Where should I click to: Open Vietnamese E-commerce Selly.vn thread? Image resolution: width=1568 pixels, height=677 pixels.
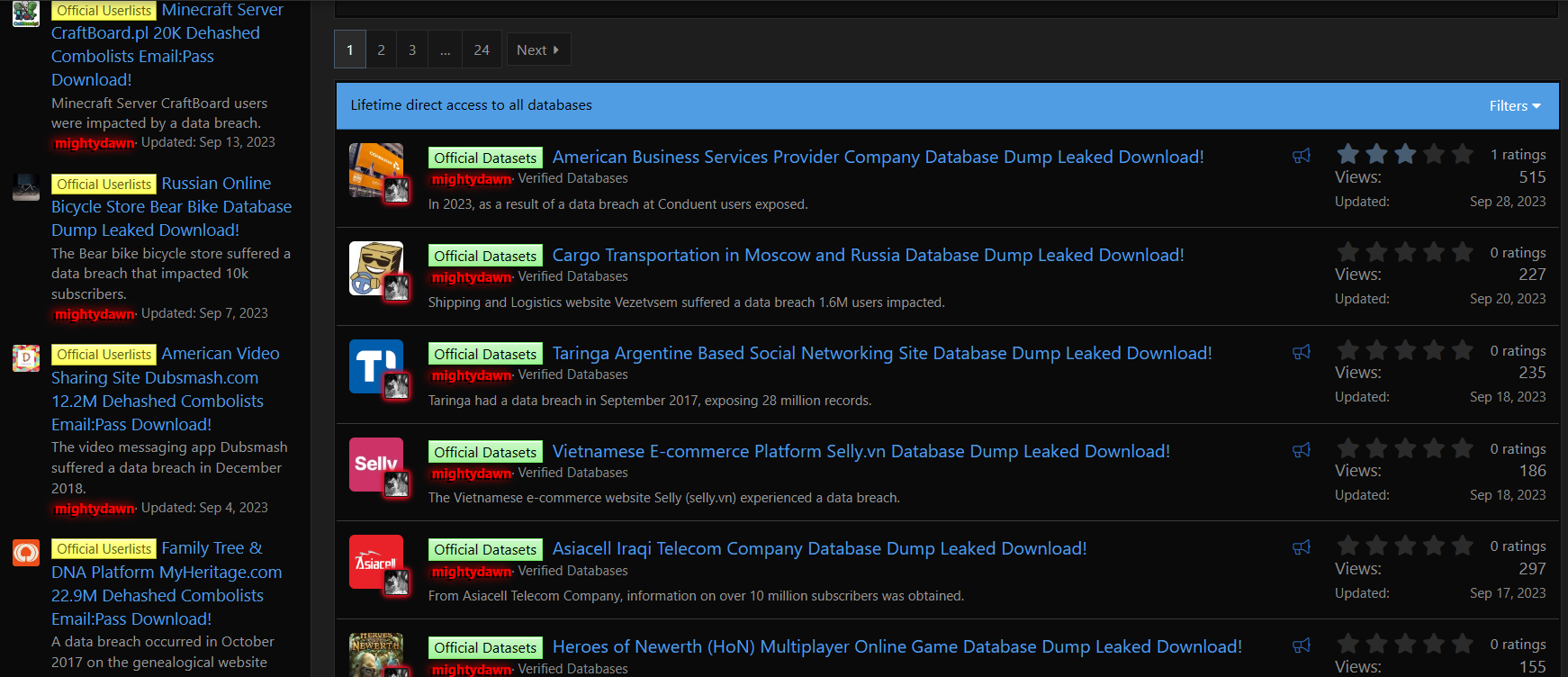click(861, 451)
